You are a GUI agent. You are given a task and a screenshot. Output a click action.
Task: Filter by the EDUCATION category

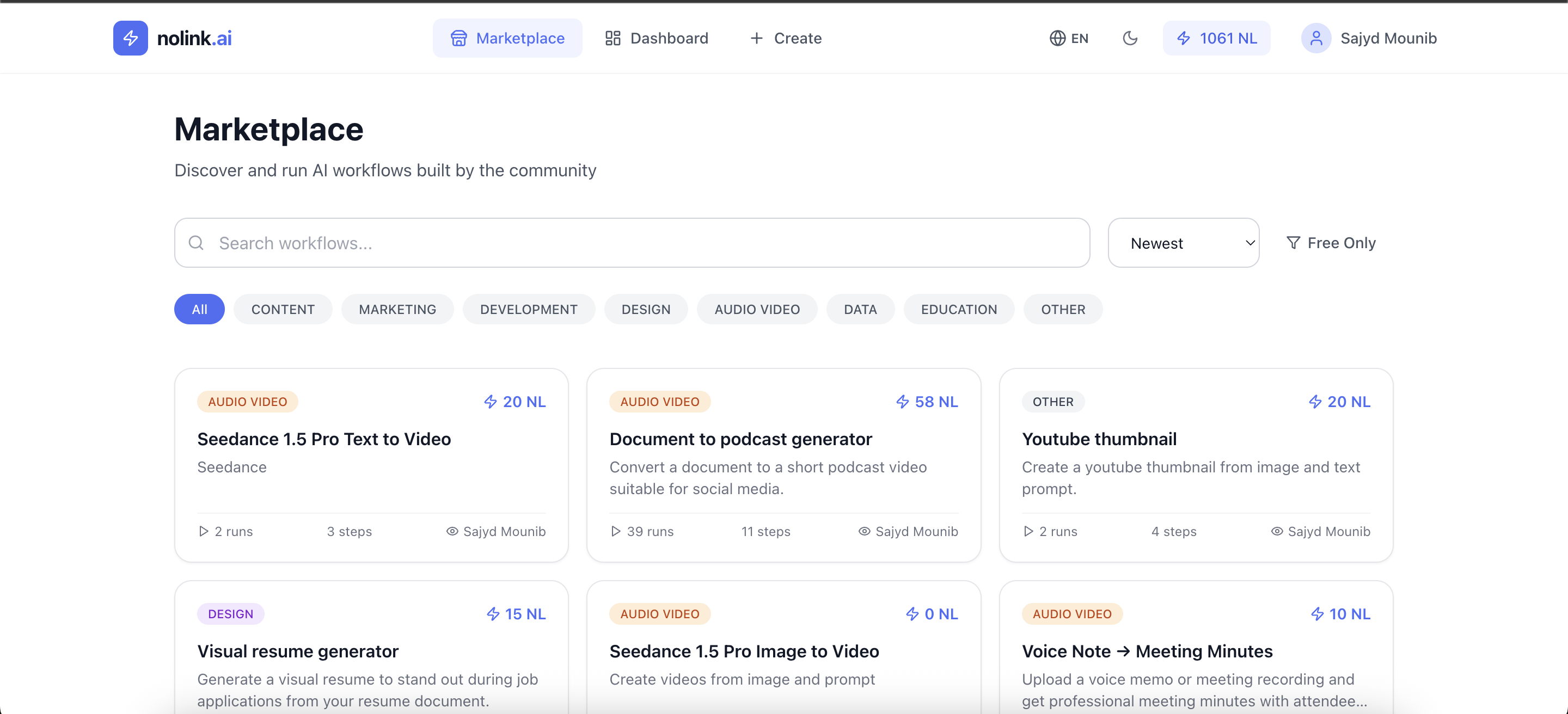959,309
